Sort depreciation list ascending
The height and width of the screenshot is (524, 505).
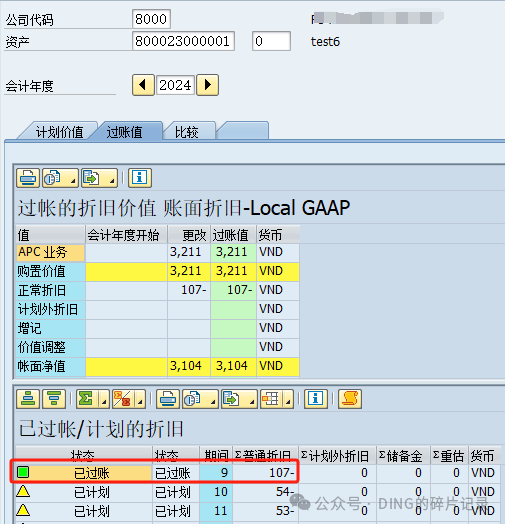pos(28,399)
